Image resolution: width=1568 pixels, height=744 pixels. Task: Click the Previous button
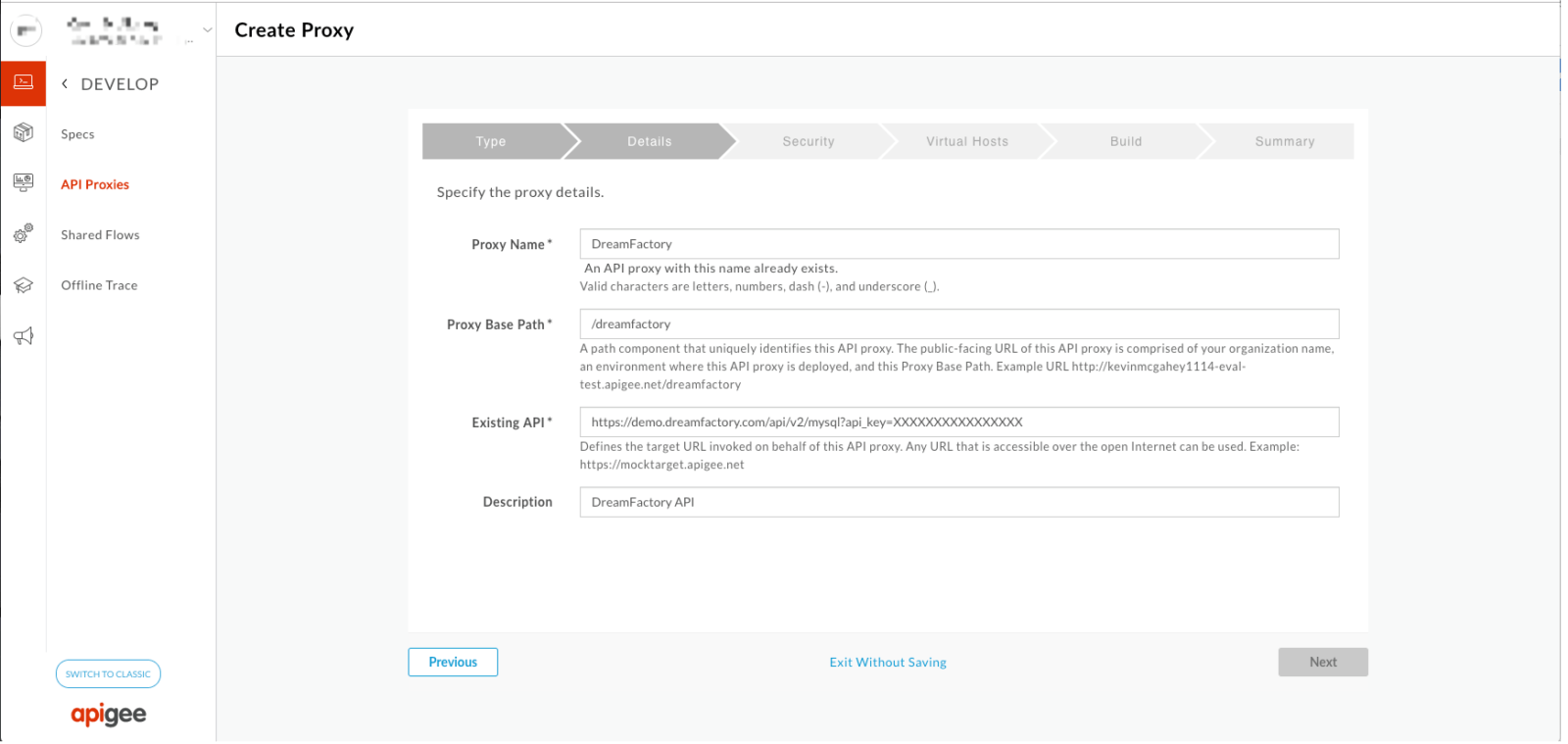453,663
